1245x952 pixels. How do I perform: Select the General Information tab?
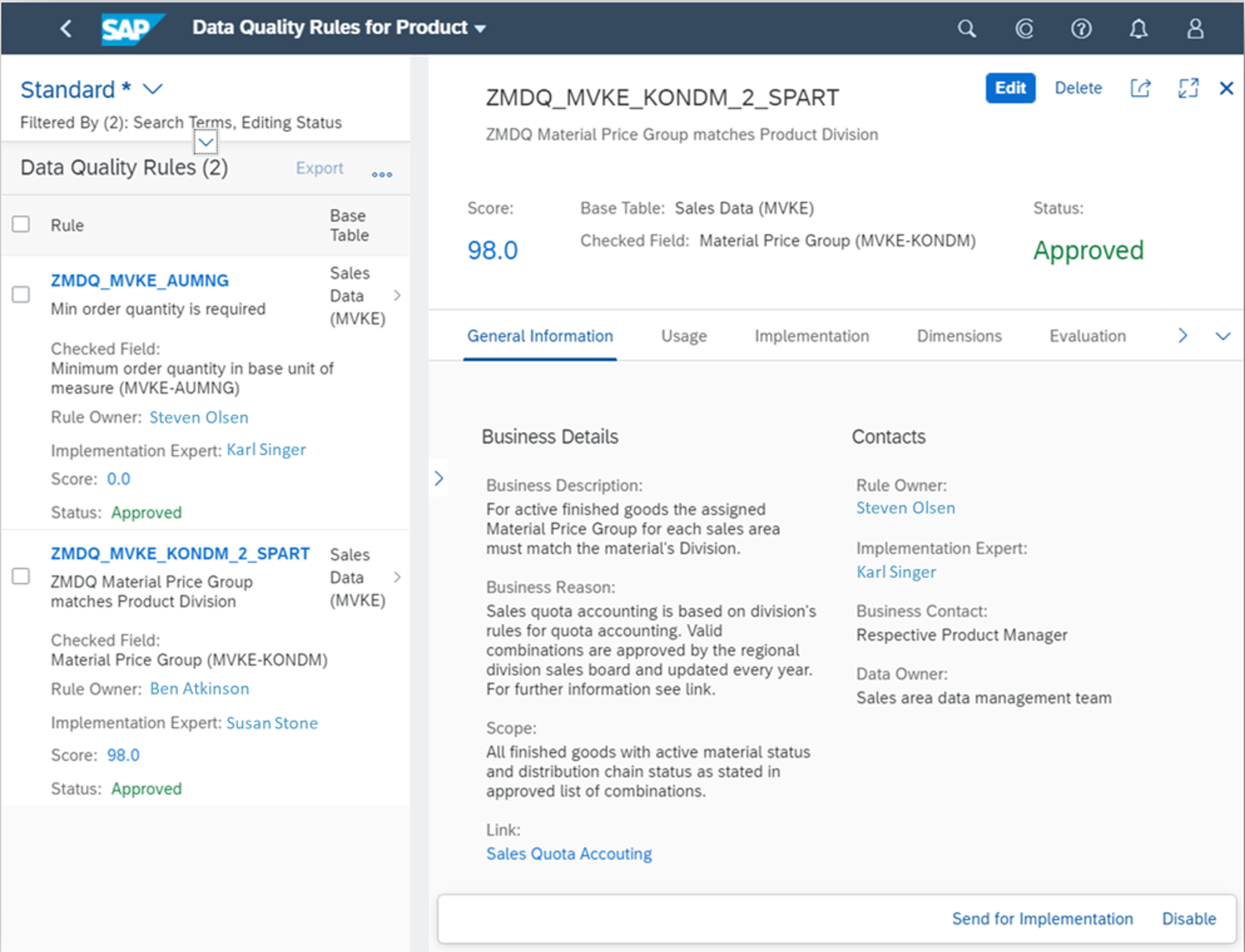pyautogui.click(x=540, y=336)
